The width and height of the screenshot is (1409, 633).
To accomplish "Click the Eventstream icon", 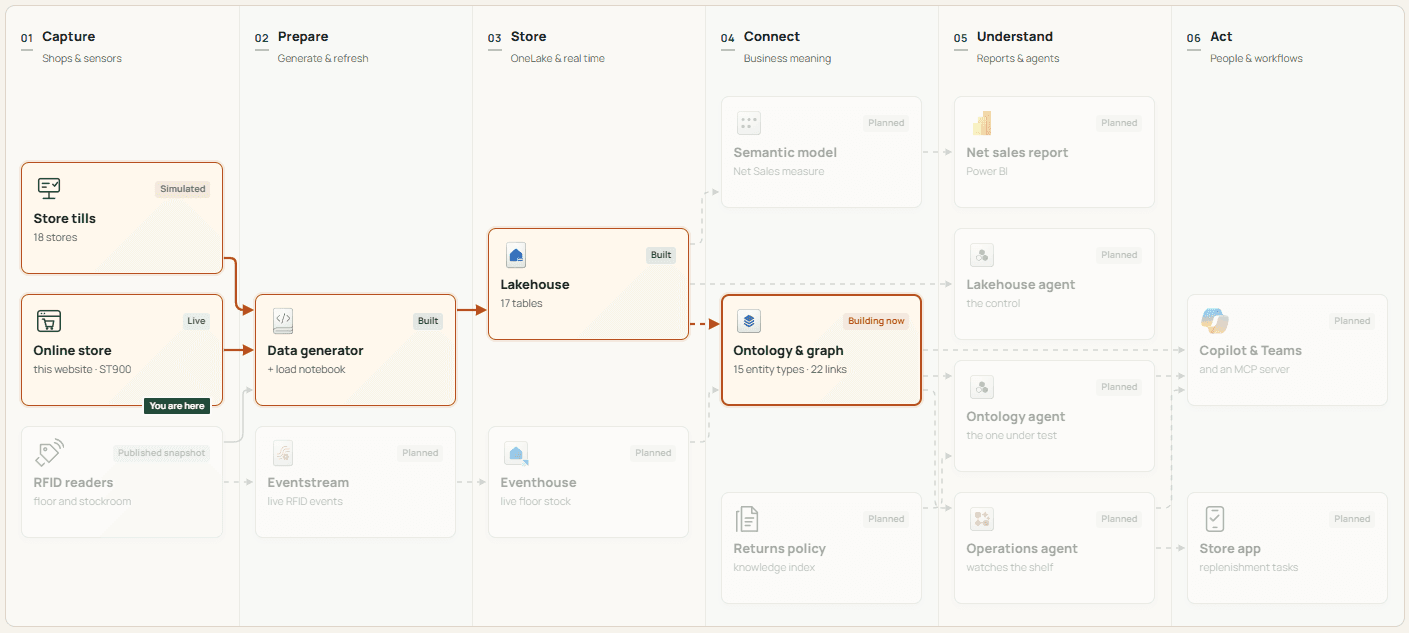I will pos(283,453).
